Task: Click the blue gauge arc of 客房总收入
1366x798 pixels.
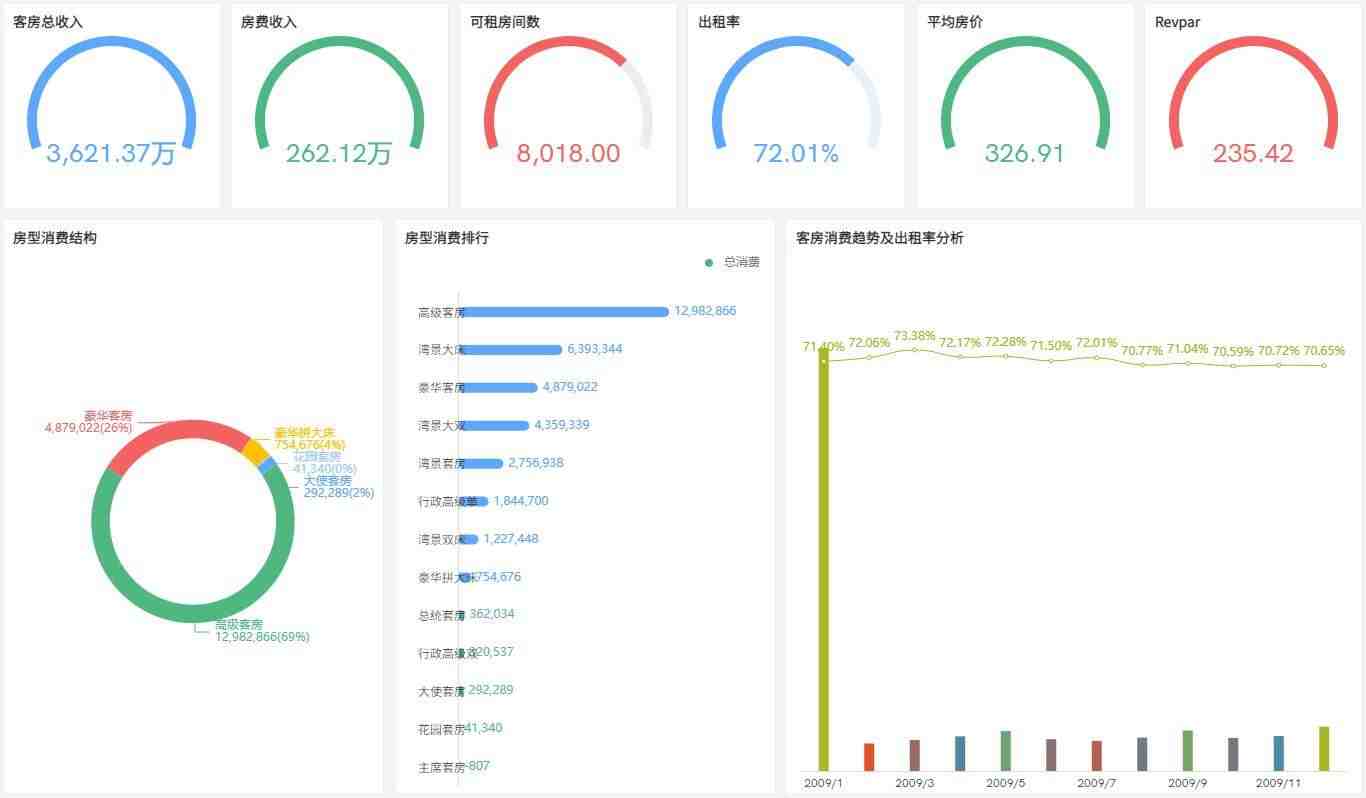Action: tap(111, 42)
